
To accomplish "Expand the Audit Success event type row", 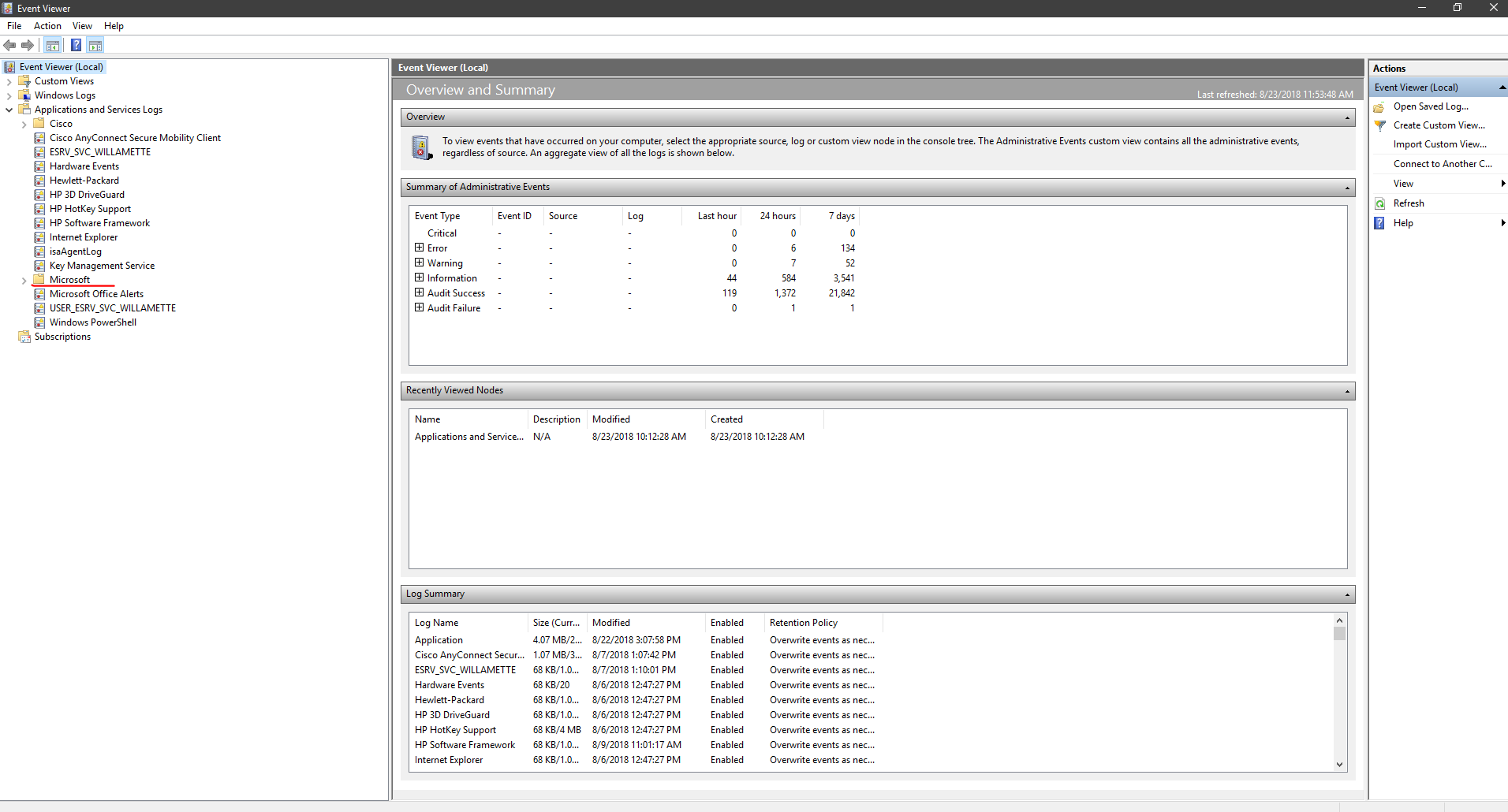I will (420, 292).
